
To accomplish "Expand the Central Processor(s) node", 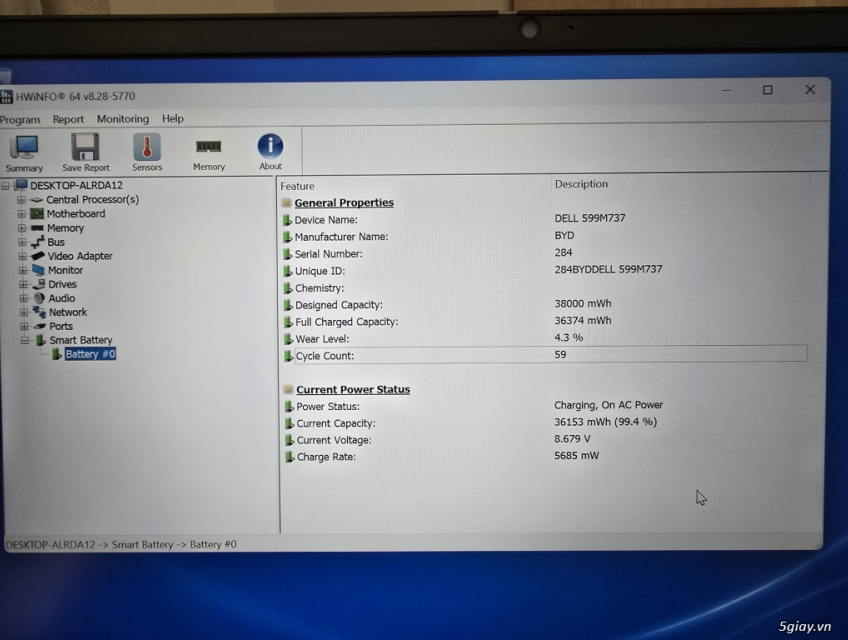I will 22,199.
